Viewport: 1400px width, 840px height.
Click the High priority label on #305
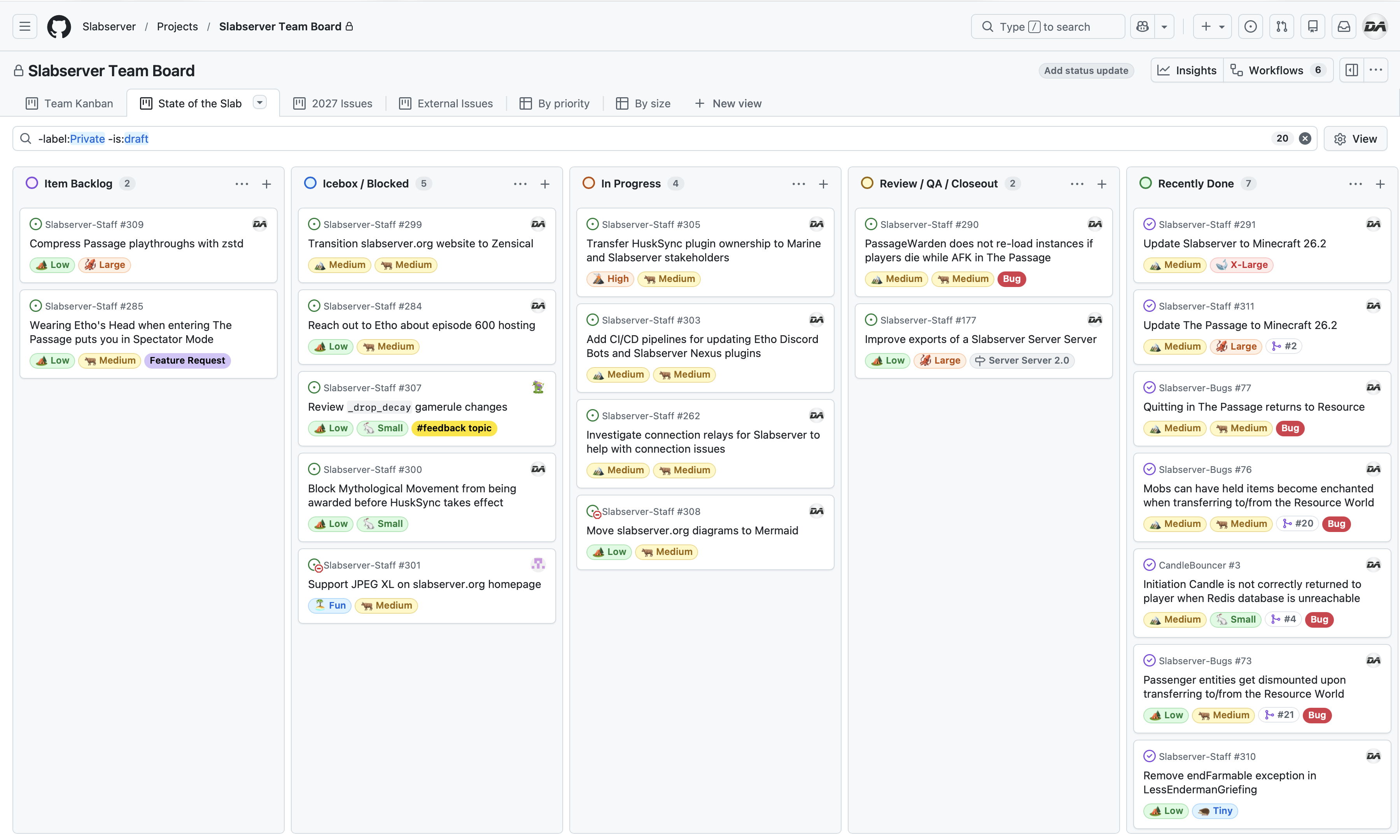(611, 279)
